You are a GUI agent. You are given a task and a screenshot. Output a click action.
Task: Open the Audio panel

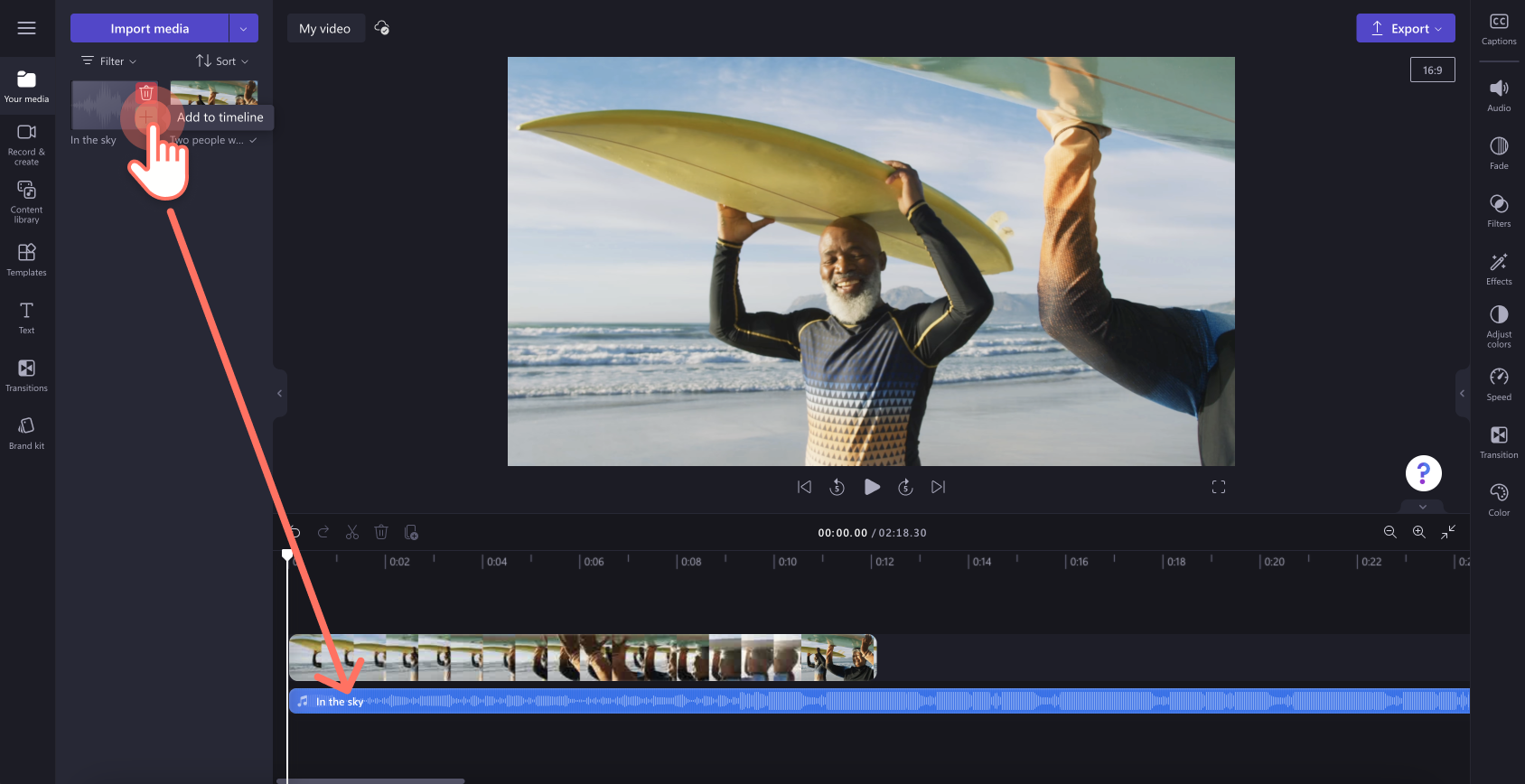pyautogui.click(x=1499, y=95)
